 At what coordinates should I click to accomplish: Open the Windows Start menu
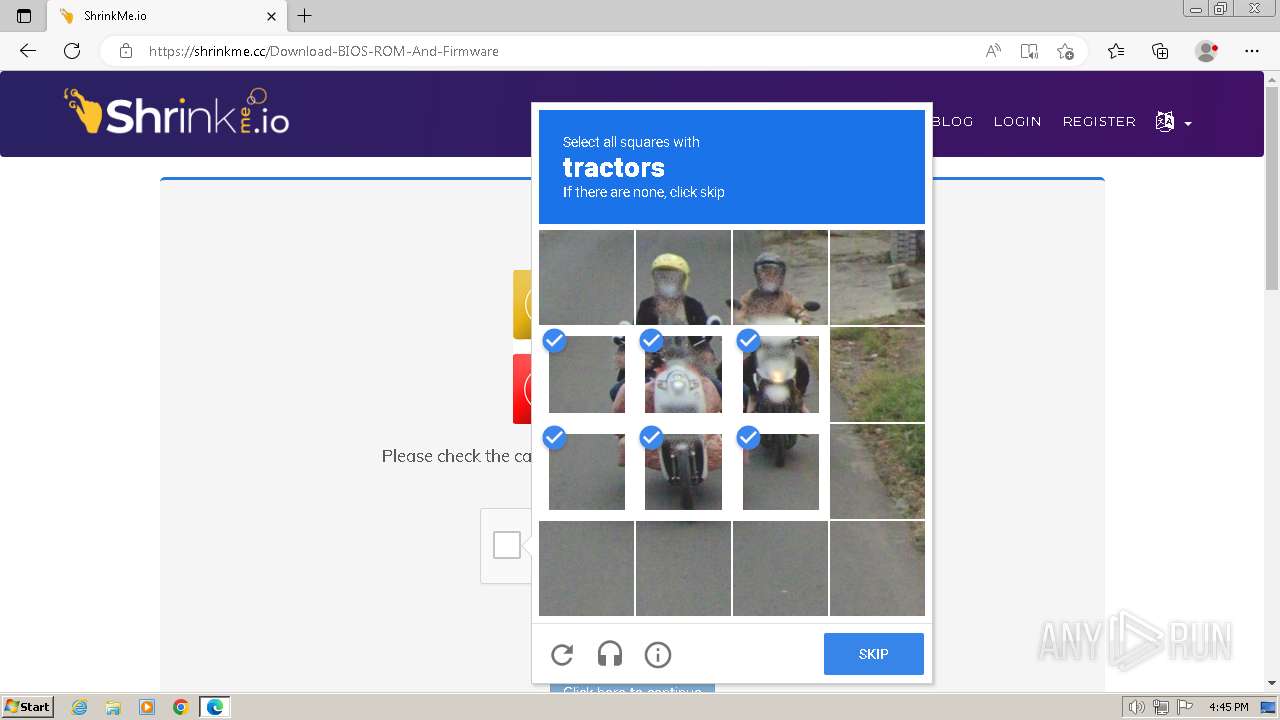pos(27,707)
